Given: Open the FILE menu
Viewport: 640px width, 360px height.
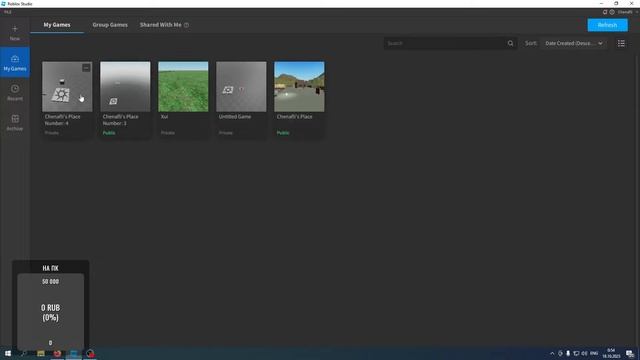Looking at the screenshot, I should pyautogui.click(x=8, y=12).
